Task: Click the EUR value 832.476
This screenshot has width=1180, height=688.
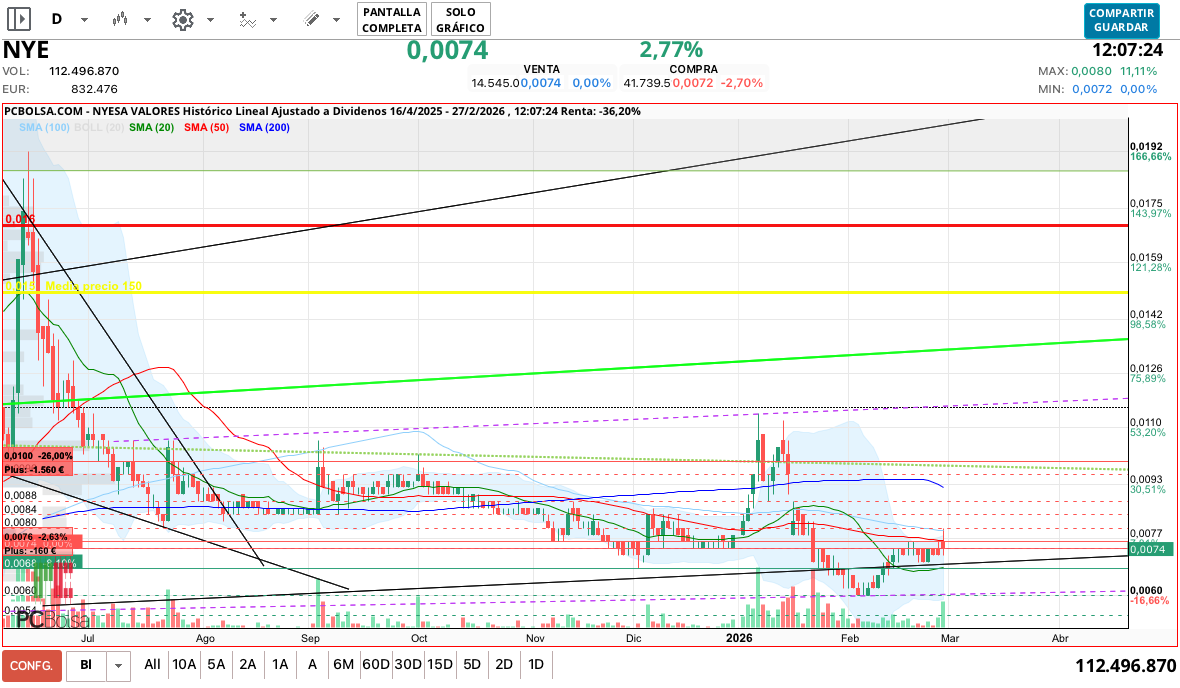Action: (94, 89)
